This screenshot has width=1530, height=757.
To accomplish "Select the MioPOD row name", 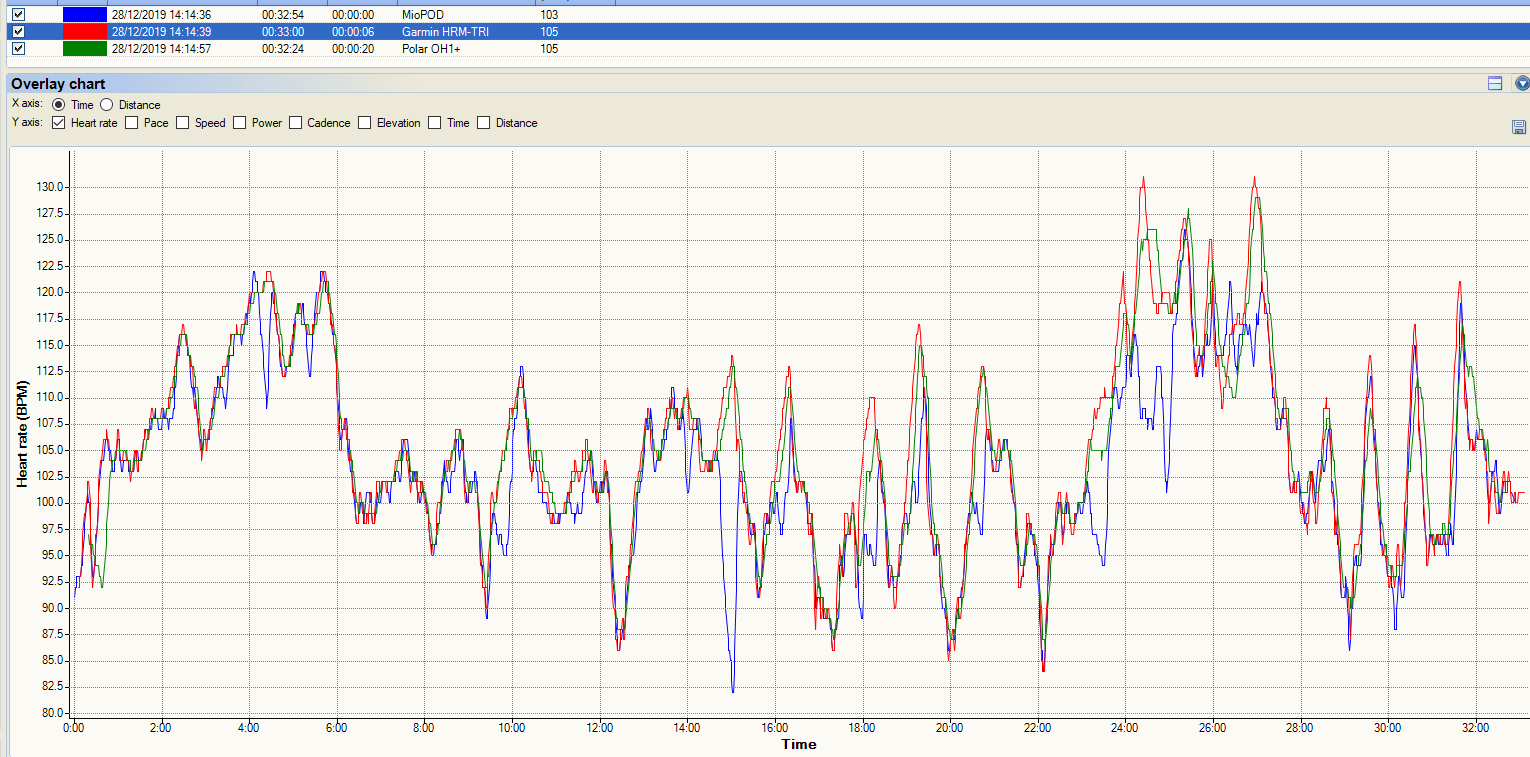I will (x=421, y=15).
